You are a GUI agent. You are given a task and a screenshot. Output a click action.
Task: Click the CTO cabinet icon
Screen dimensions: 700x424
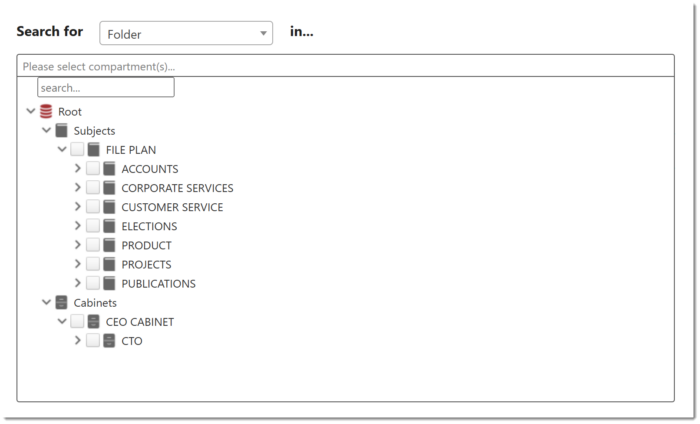click(109, 341)
